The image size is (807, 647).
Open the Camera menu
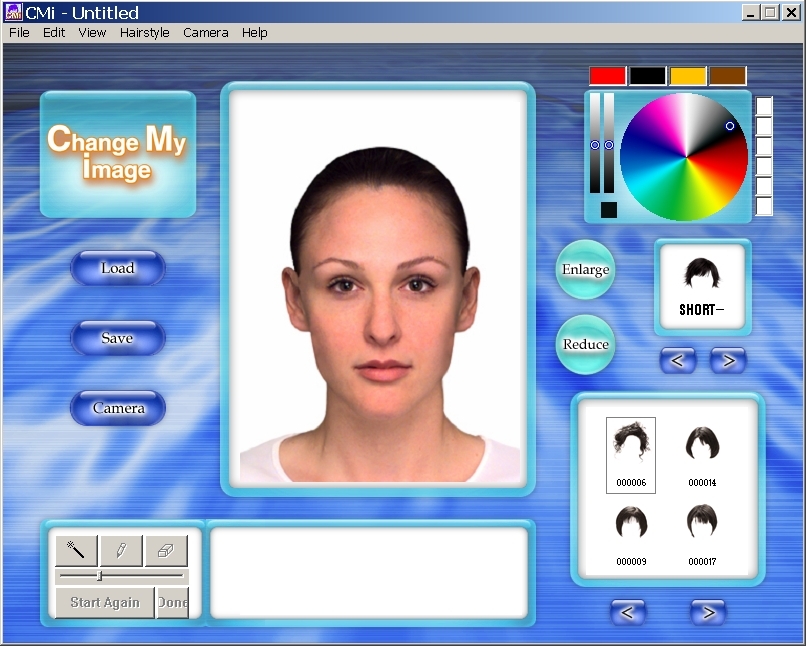[x=205, y=32]
